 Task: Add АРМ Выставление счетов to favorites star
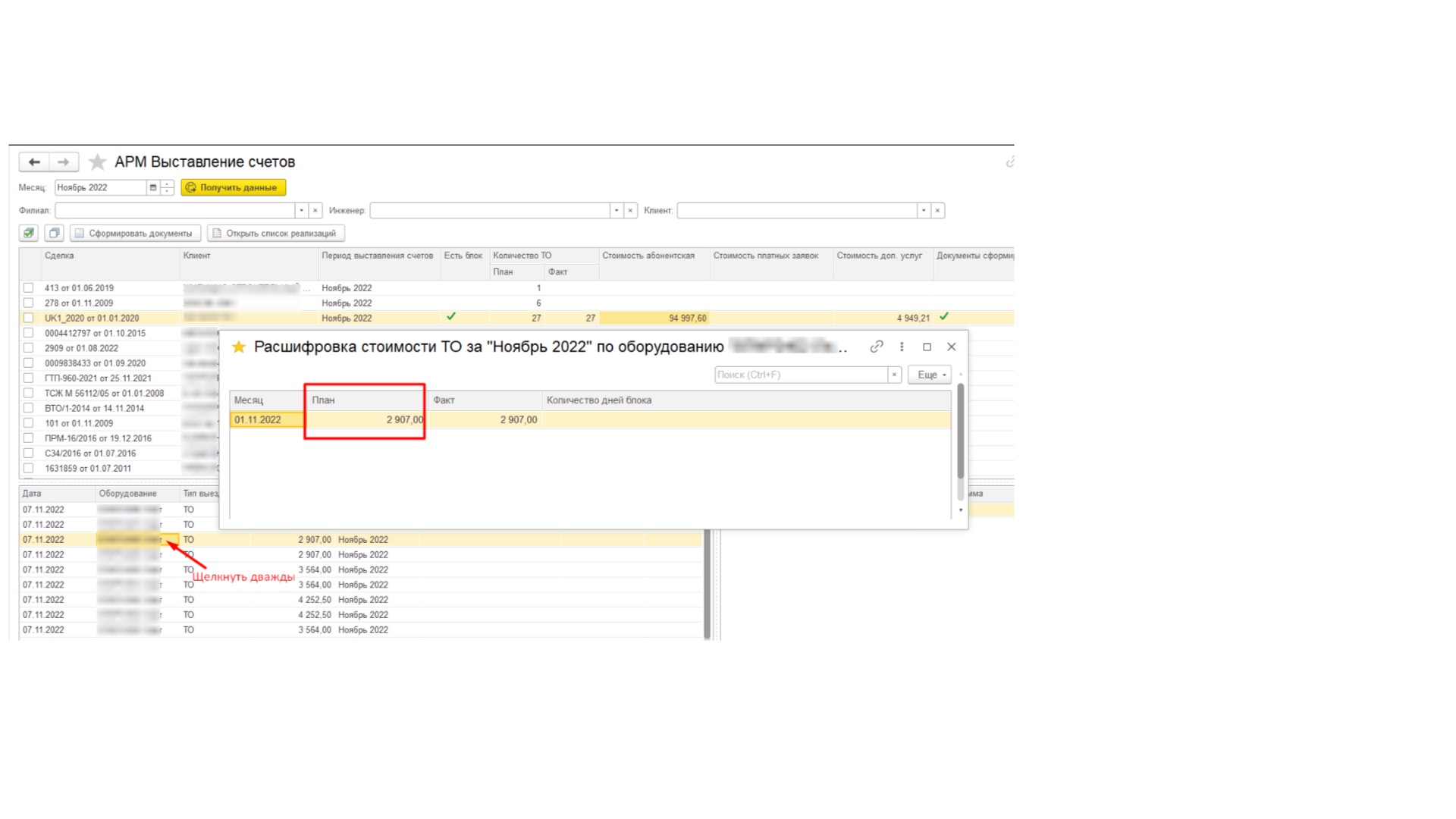point(97,162)
